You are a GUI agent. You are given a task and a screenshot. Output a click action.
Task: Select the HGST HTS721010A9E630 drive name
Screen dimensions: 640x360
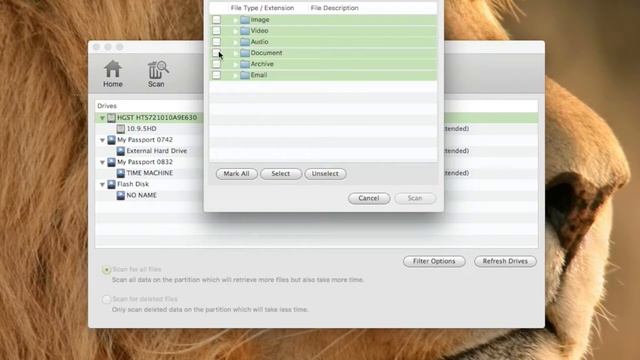click(x=157, y=118)
